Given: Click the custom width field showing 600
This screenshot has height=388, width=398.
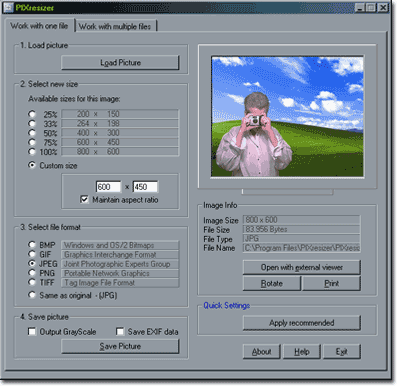Looking at the screenshot, I should [108, 187].
